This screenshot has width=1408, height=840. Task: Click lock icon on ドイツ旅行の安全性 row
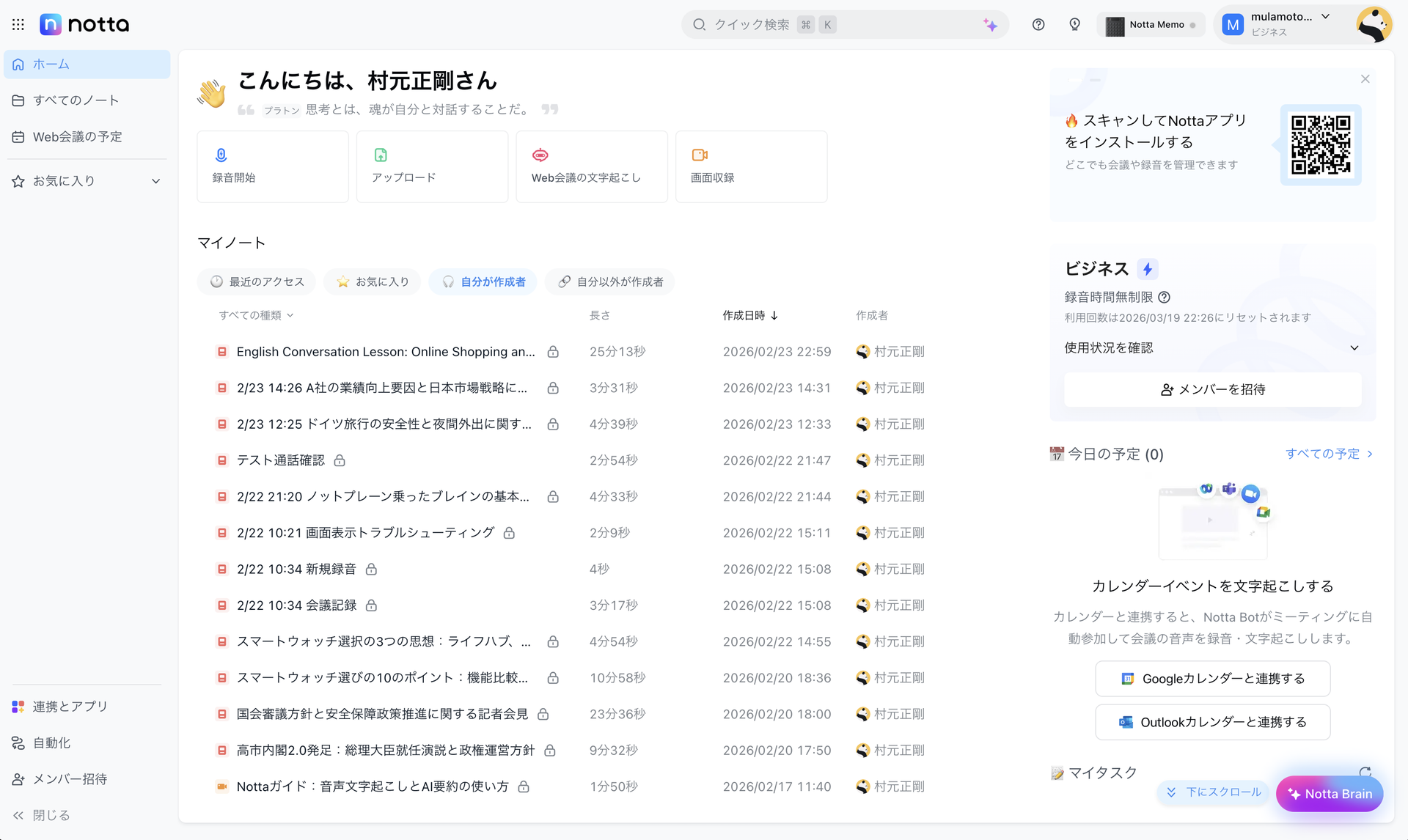click(x=553, y=424)
